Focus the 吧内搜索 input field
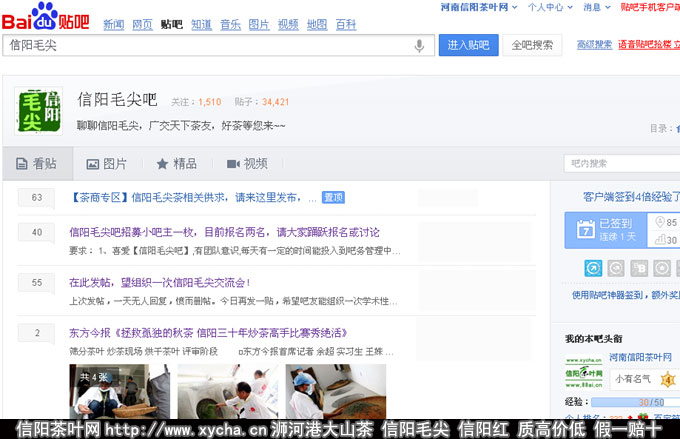This screenshot has height=439, width=680. [622, 164]
